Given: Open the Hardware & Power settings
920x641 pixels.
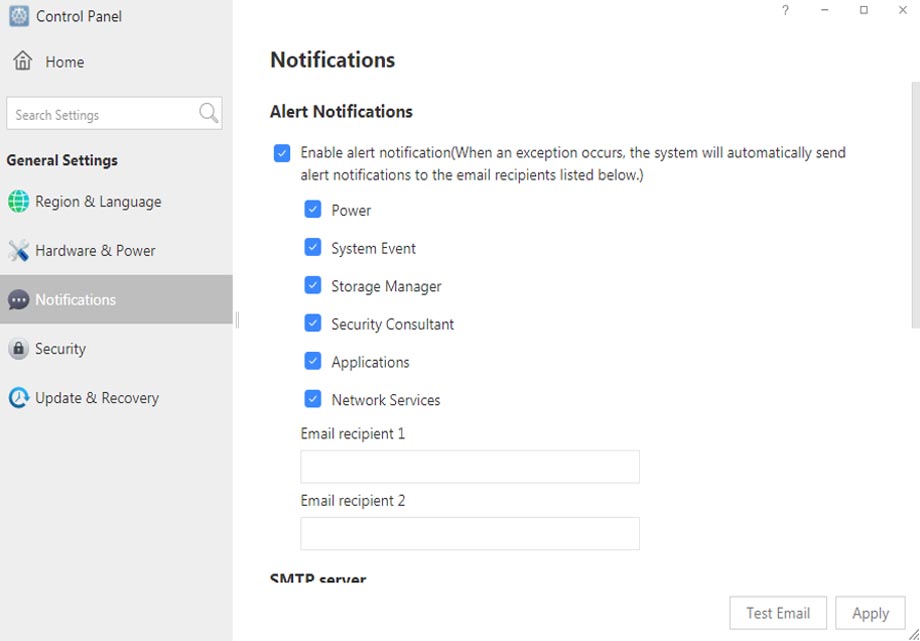Looking at the screenshot, I should 116,251.
